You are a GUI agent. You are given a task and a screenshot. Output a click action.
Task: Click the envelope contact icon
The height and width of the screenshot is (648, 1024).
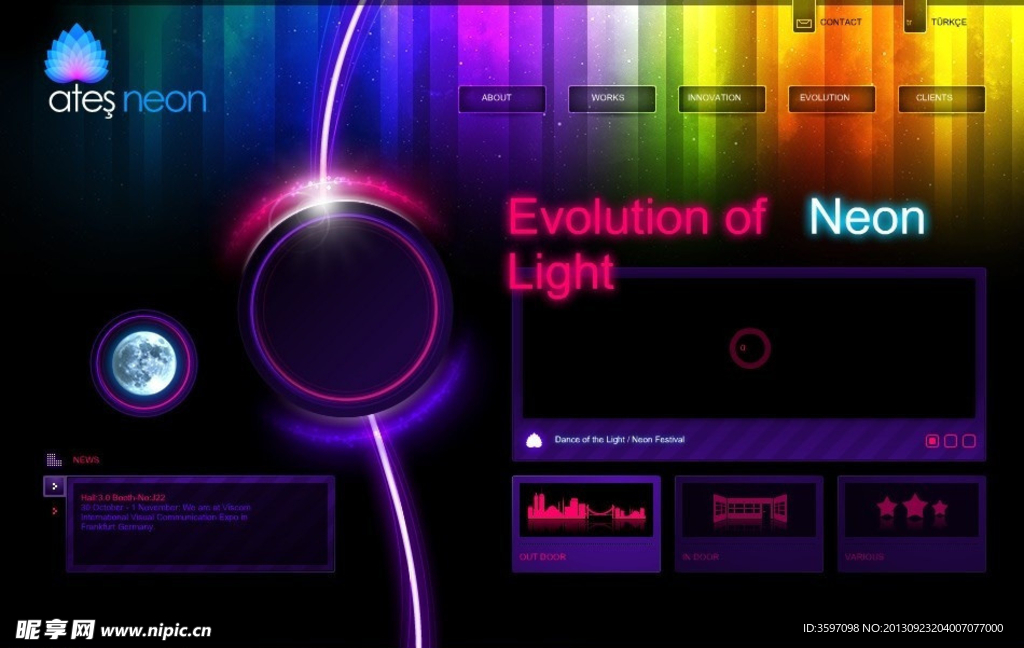coord(804,24)
